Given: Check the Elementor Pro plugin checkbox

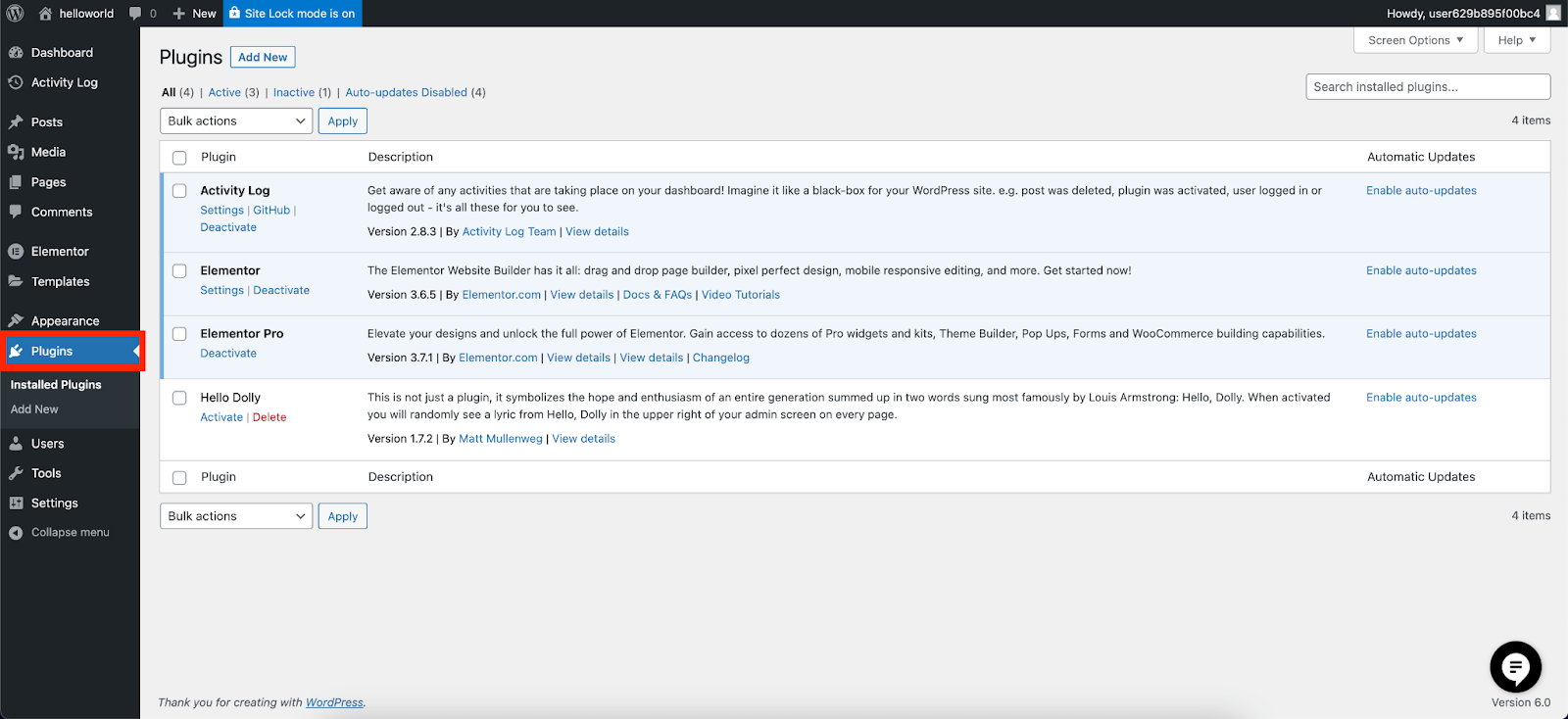Looking at the screenshot, I should 179,334.
